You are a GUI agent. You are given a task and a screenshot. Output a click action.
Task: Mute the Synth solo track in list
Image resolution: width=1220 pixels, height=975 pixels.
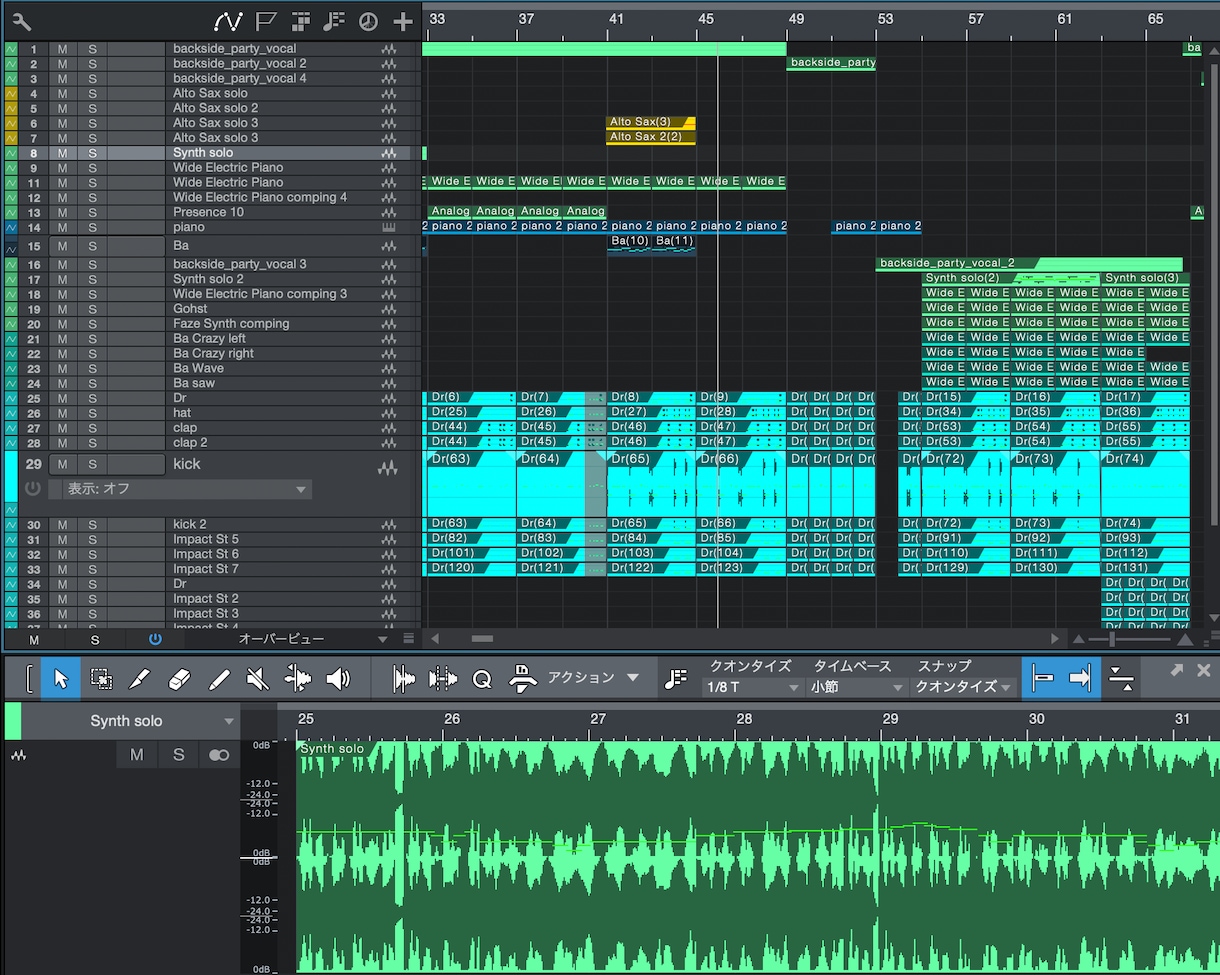(62, 153)
